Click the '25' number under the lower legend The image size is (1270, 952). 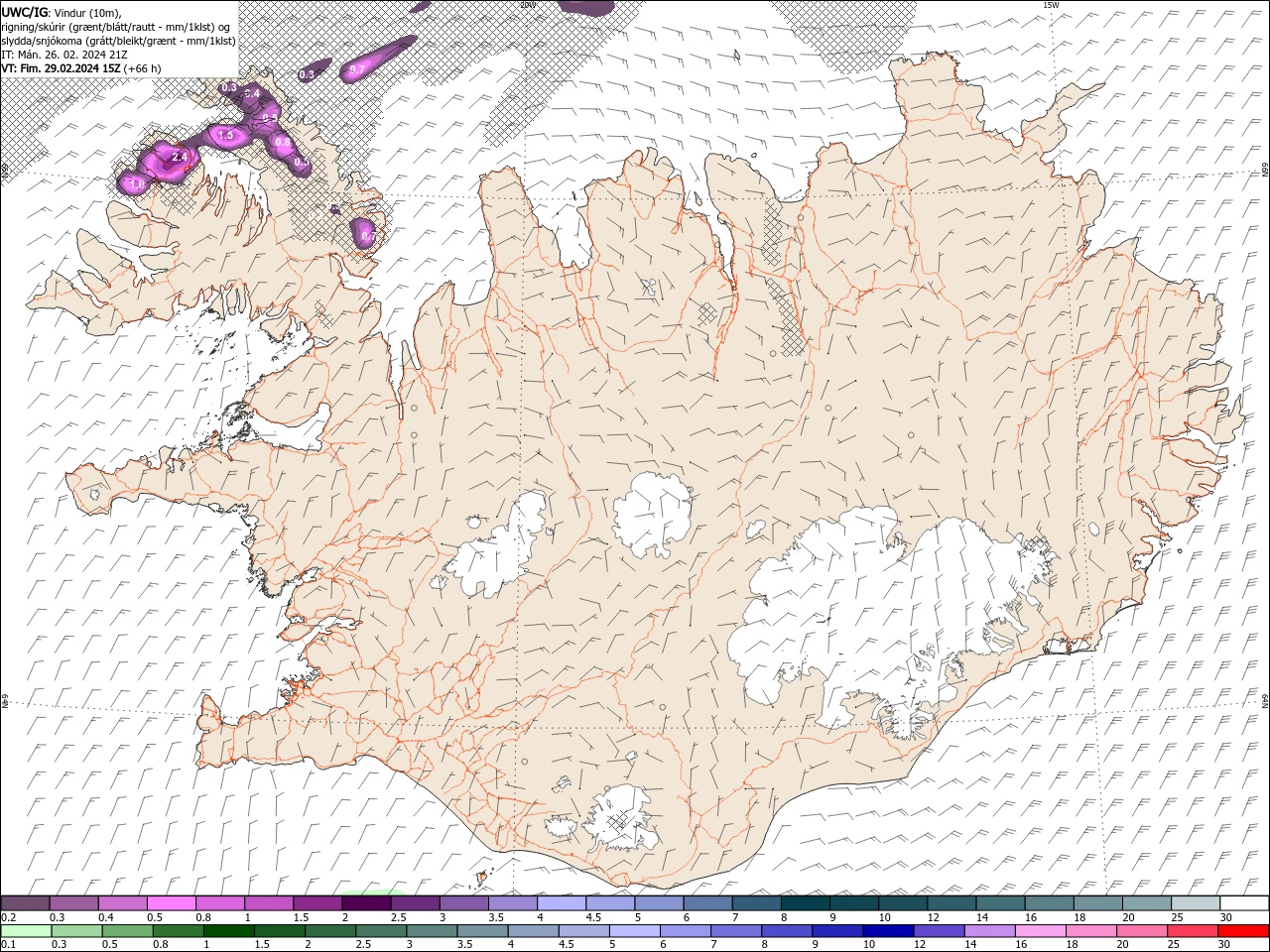pyautogui.click(x=1175, y=945)
